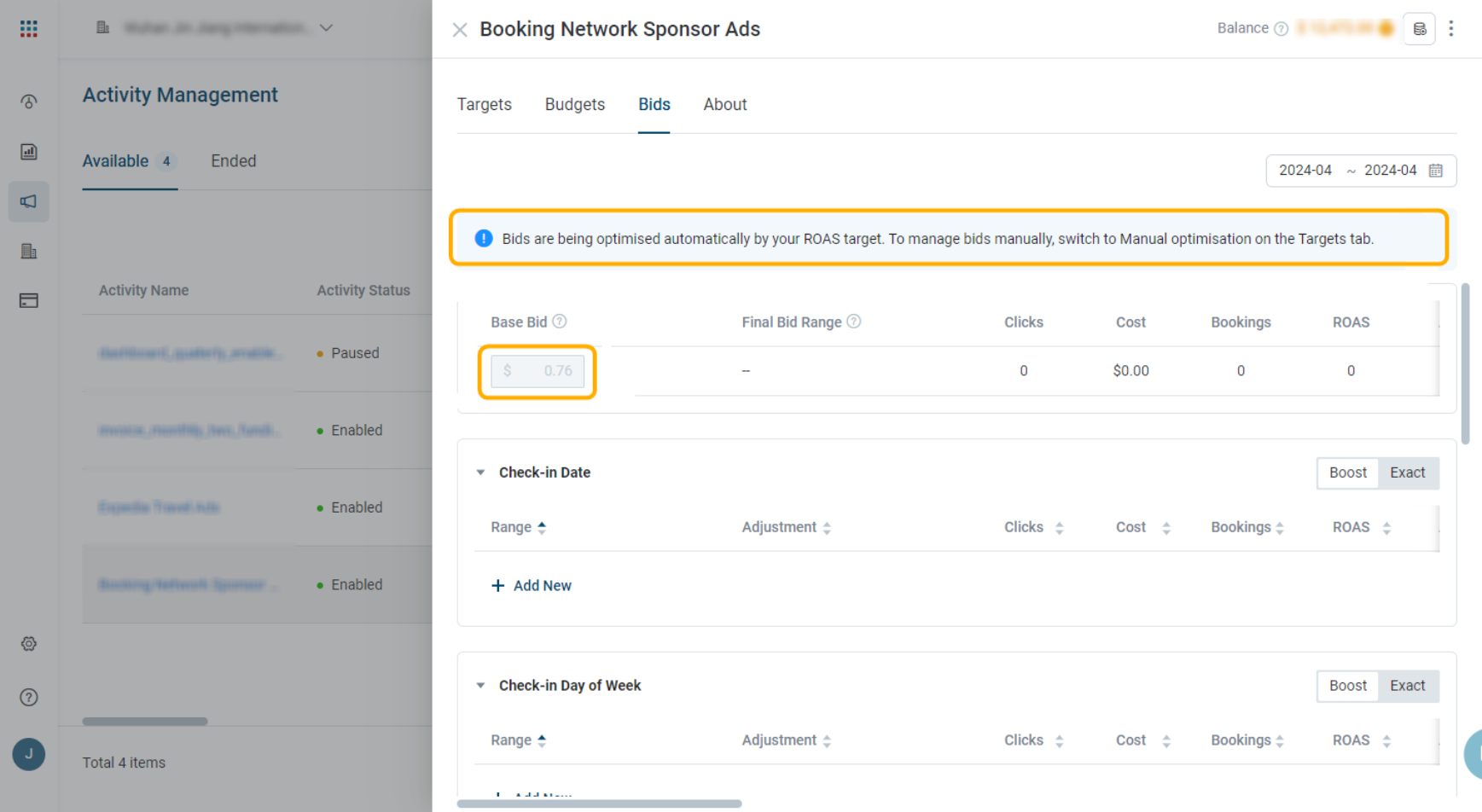Click the balance recharge icon button
Viewport: 1482px width, 812px height.
[1420, 29]
